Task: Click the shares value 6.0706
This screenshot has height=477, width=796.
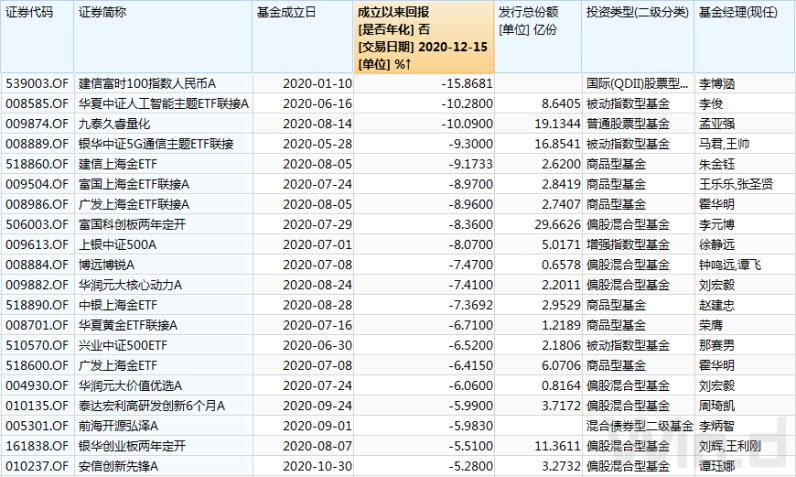Action: [x=560, y=365]
